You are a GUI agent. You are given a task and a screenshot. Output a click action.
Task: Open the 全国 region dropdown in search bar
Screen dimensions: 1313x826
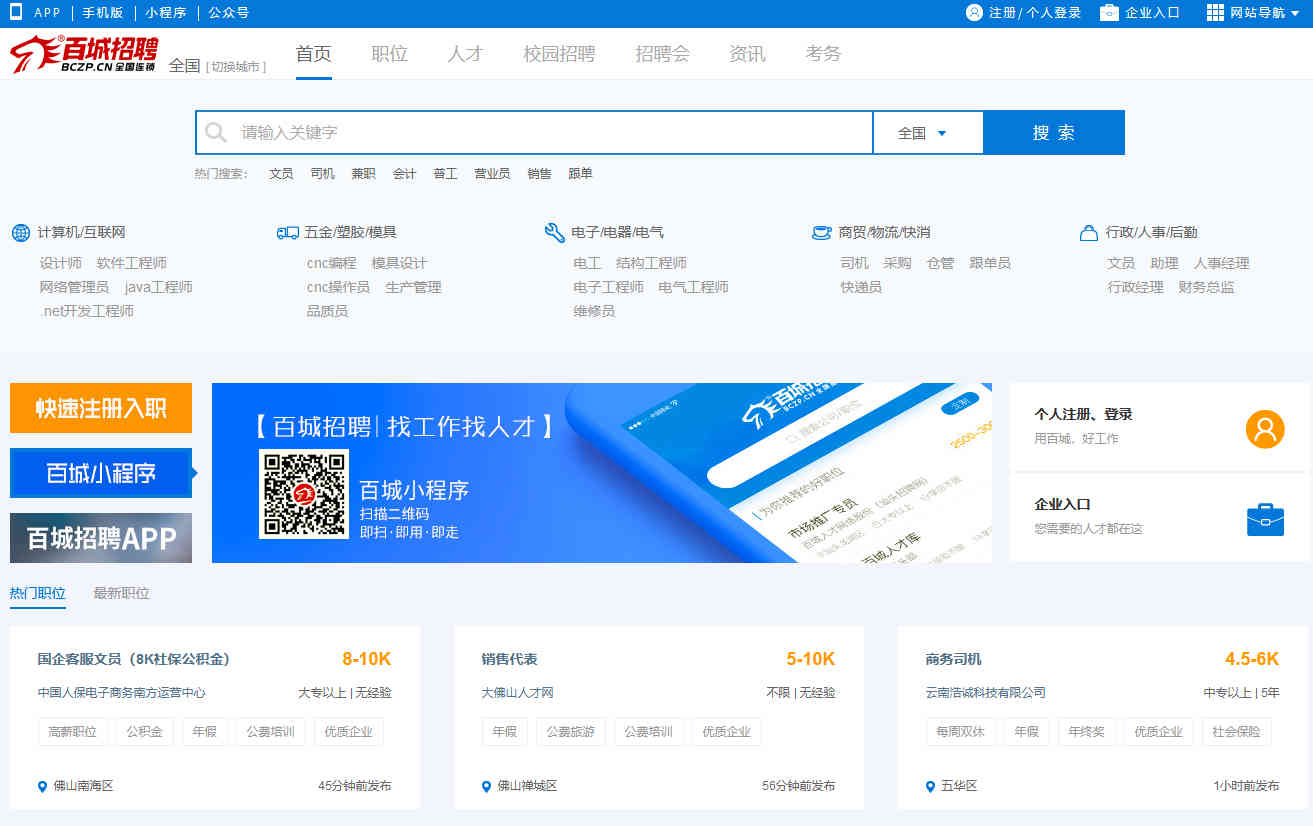(928, 132)
